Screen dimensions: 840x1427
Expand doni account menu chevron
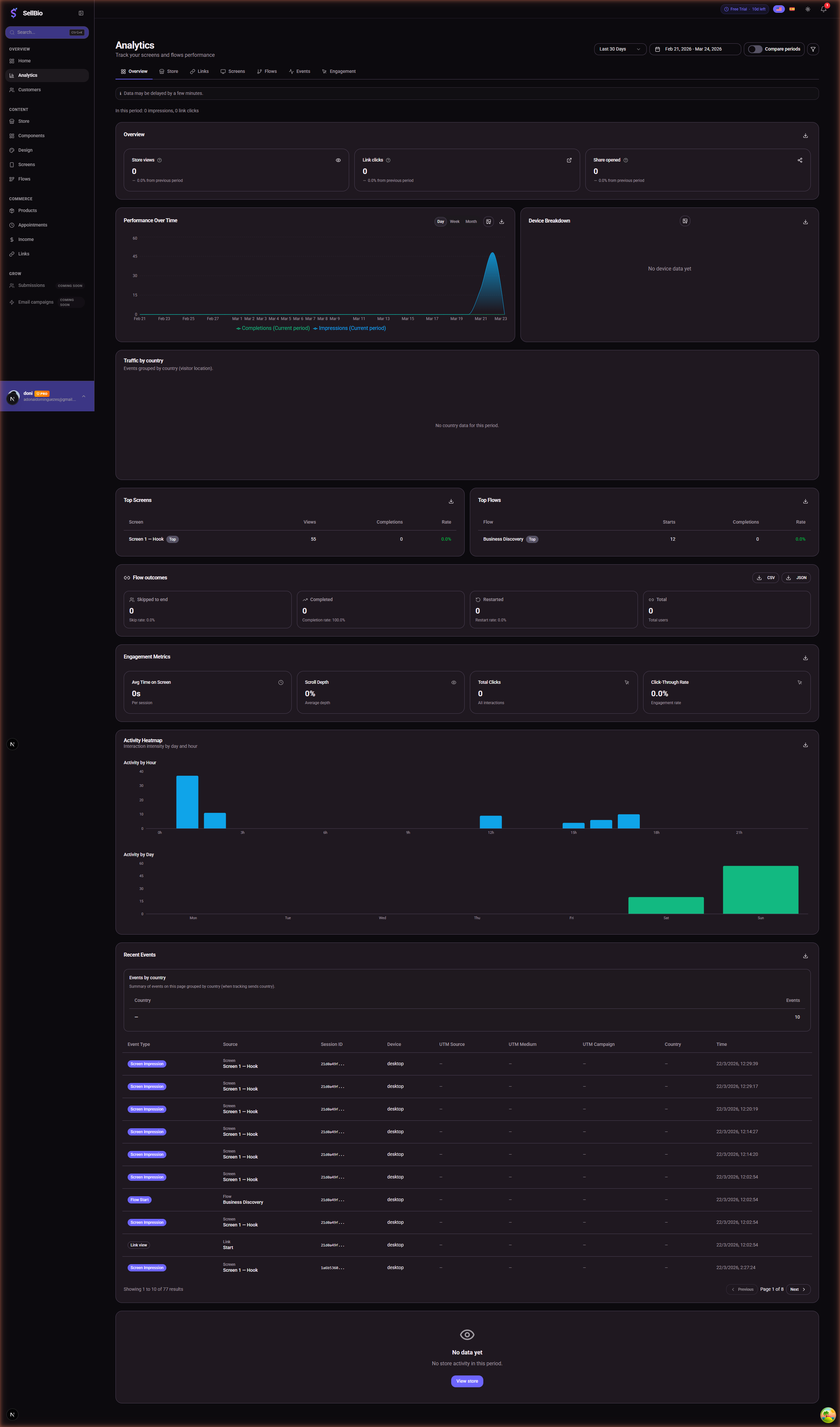84,397
